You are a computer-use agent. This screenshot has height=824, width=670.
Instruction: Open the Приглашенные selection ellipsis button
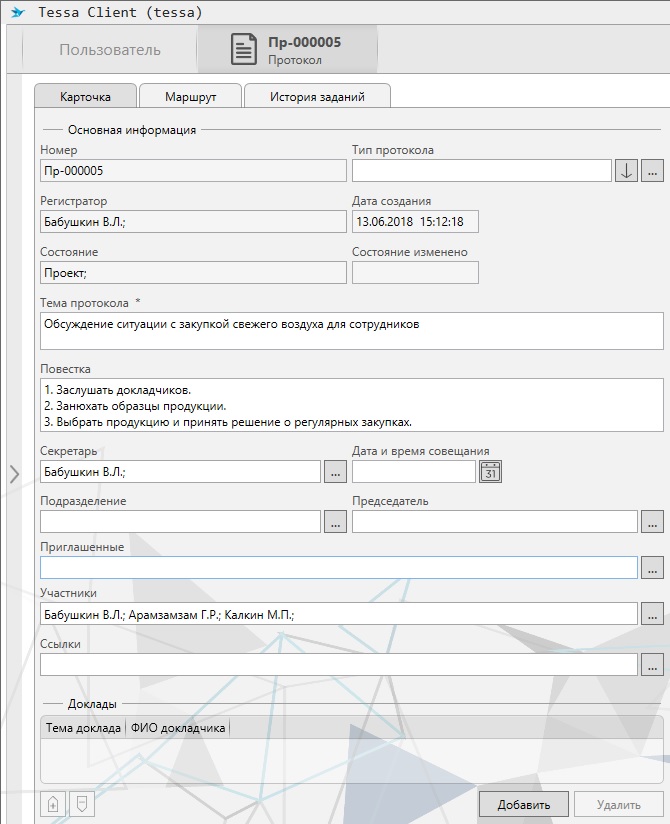[x=652, y=568]
